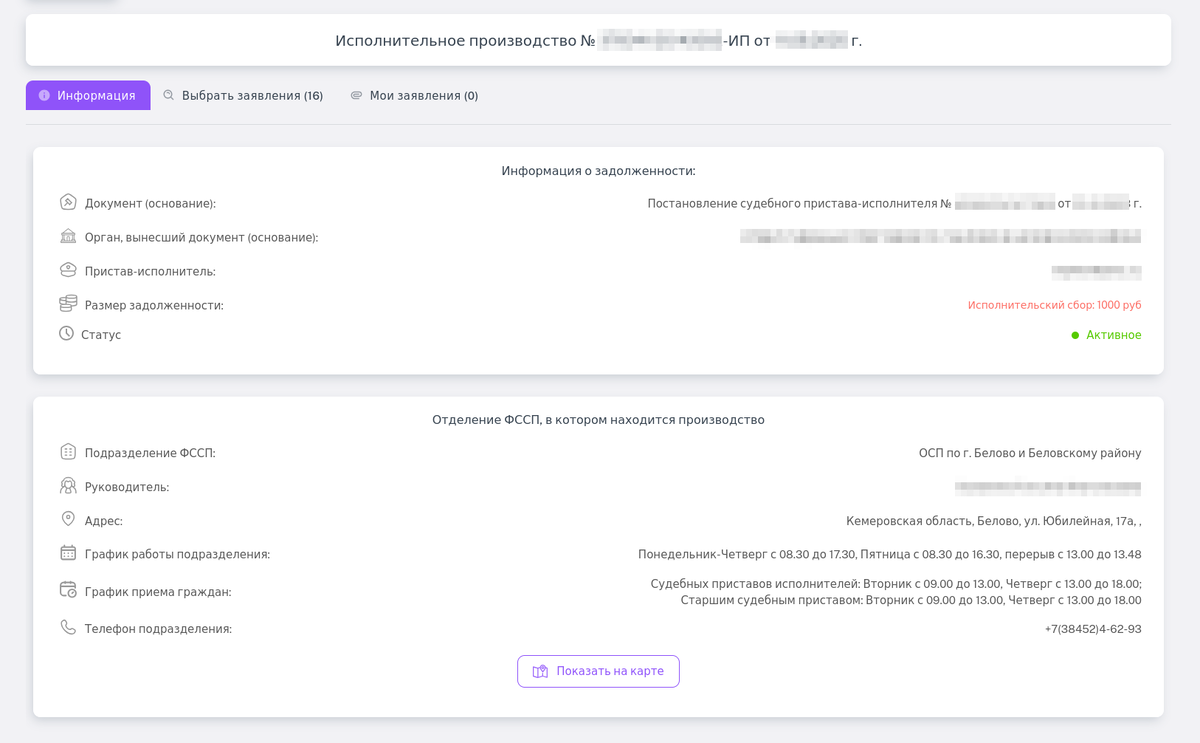1200x743 pixels.
Task: Click the building icon beside Орган, вынесший документ
Action: (x=68, y=236)
